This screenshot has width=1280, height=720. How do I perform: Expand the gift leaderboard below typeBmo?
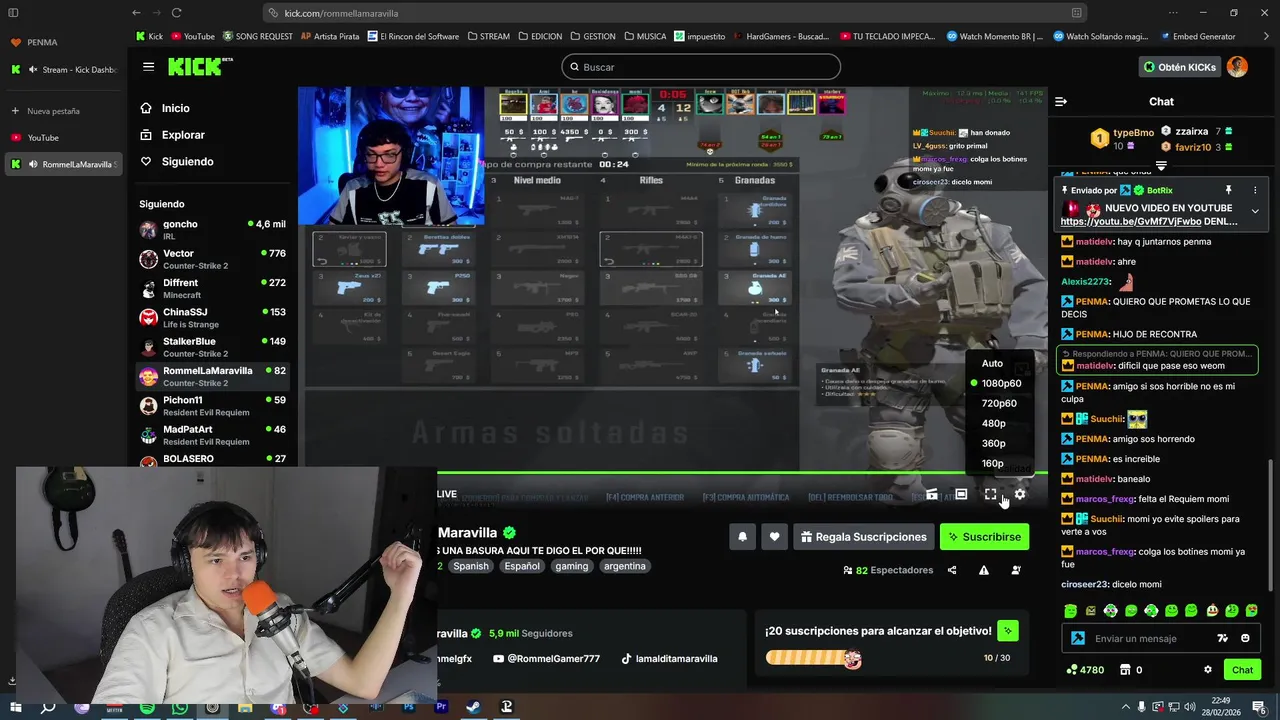1161,166
